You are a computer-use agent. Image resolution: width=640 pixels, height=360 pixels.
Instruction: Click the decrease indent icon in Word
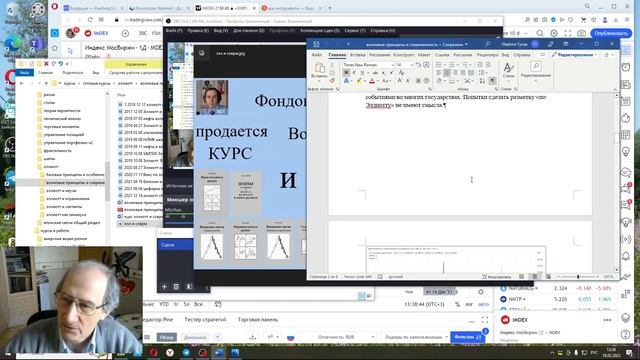click(x=479, y=64)
